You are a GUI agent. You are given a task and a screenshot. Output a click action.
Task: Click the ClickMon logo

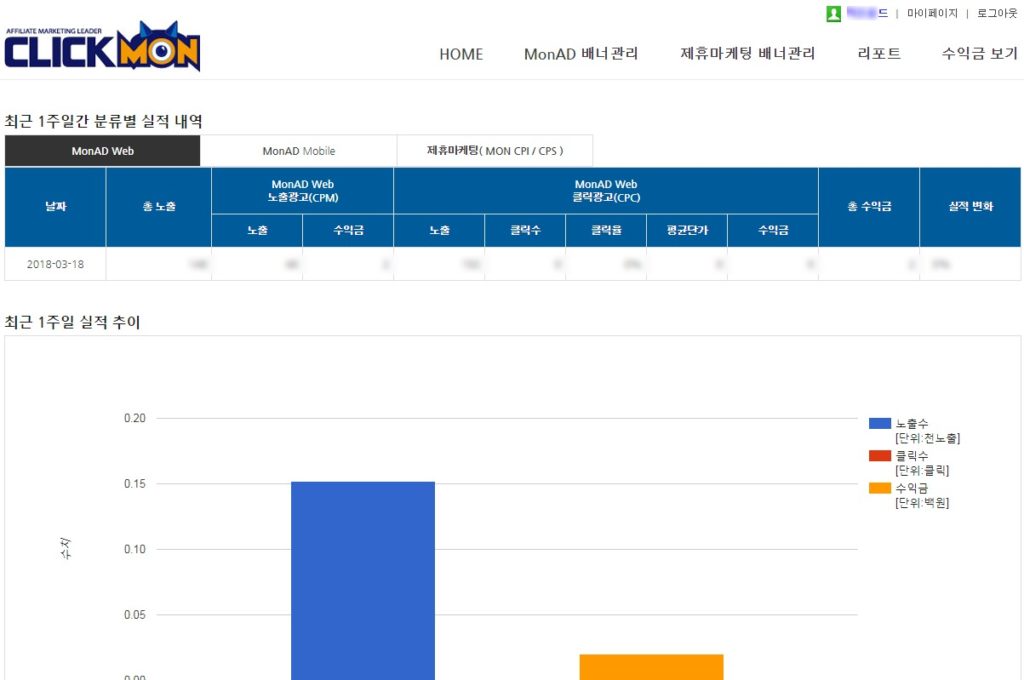102,47
